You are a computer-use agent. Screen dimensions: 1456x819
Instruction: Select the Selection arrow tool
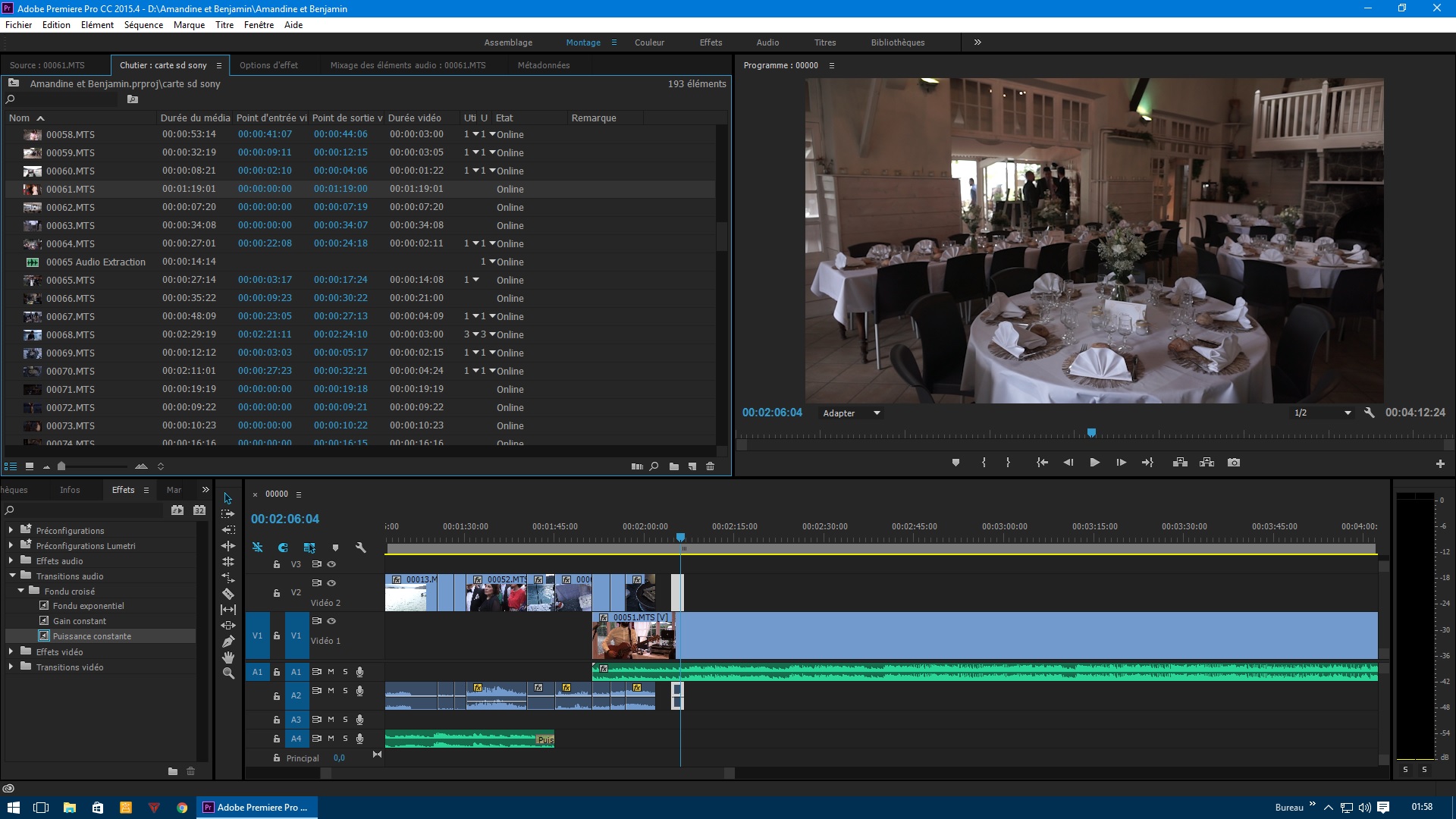[227, 498]
